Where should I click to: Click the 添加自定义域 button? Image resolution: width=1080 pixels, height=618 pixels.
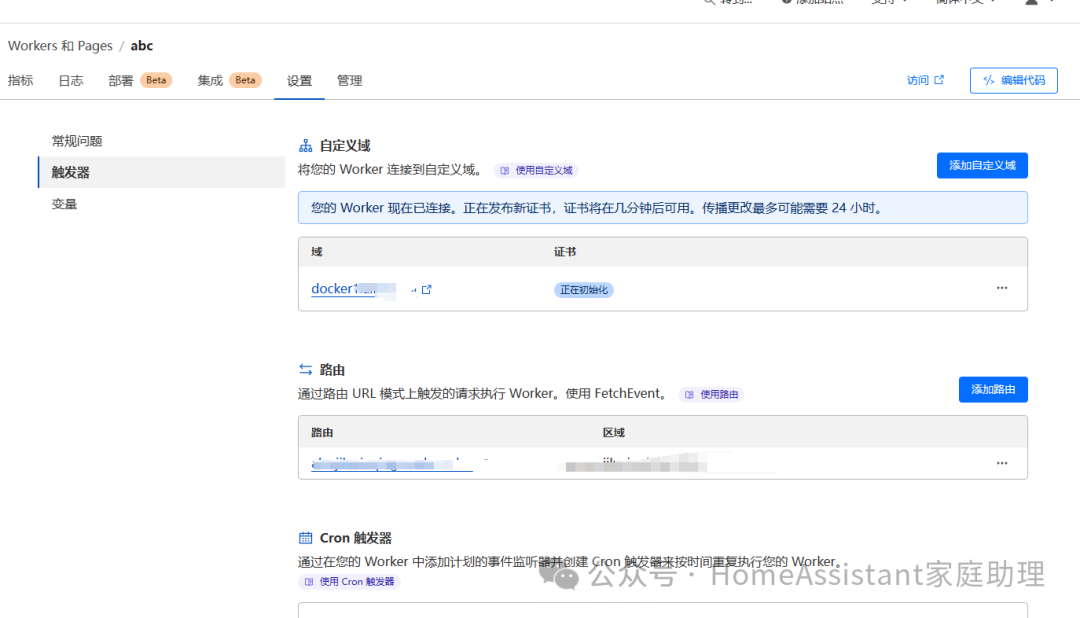point(982,165)
